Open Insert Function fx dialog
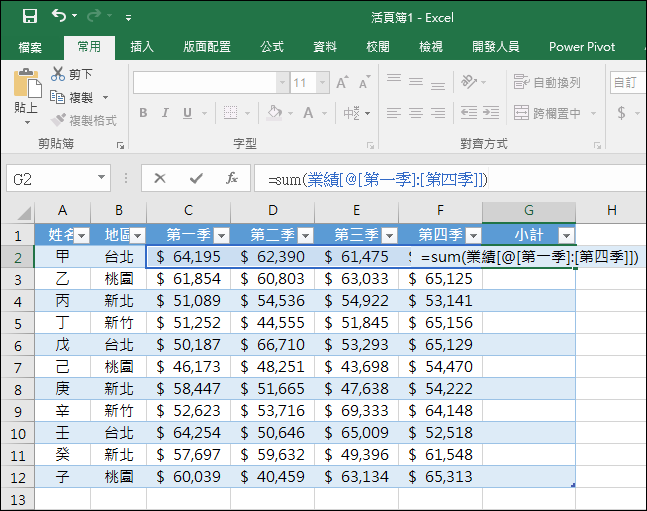 pyautogui.click(x=231, y=178)
